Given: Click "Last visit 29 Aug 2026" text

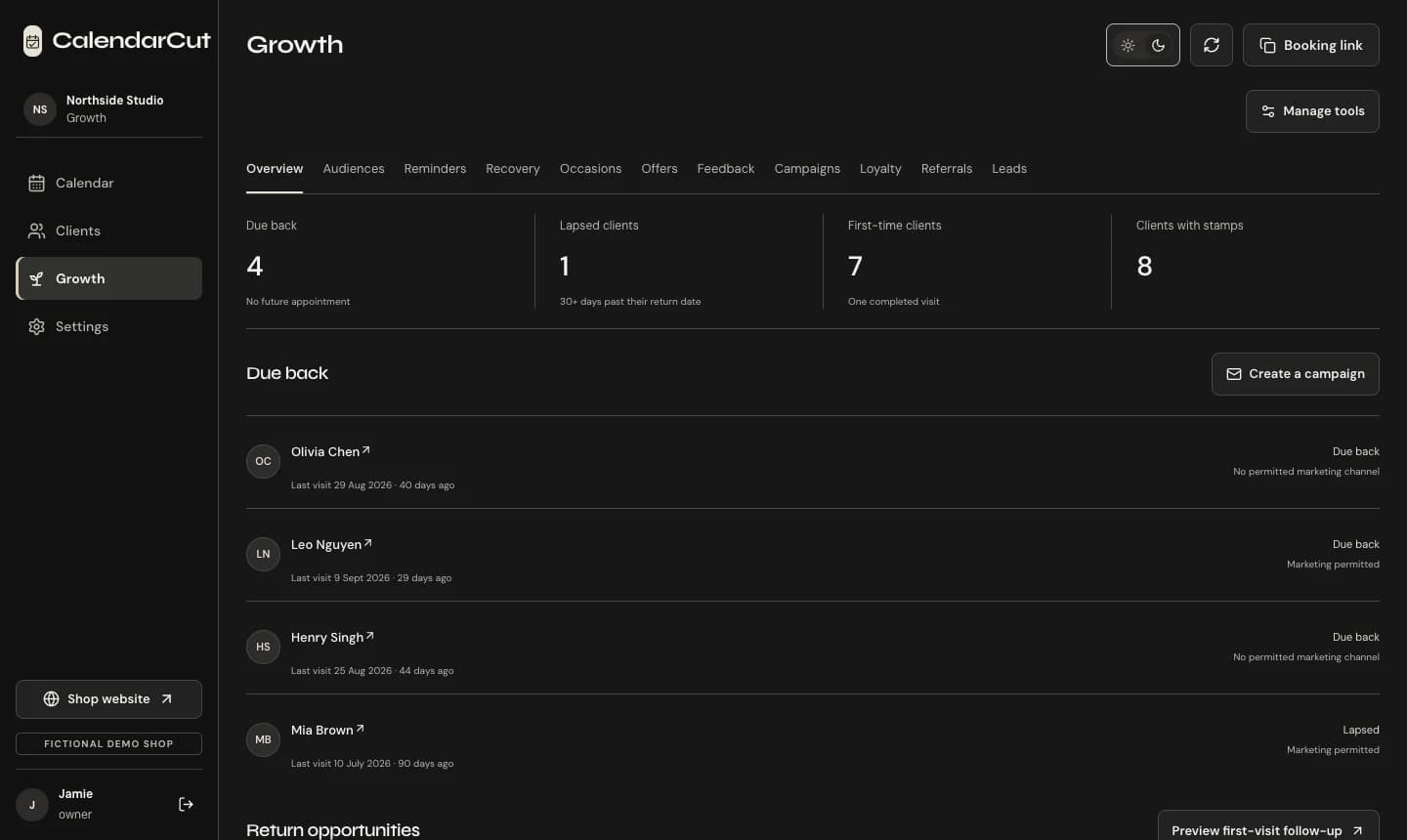Looking at the screenshot, I should (x=341, y=485).
